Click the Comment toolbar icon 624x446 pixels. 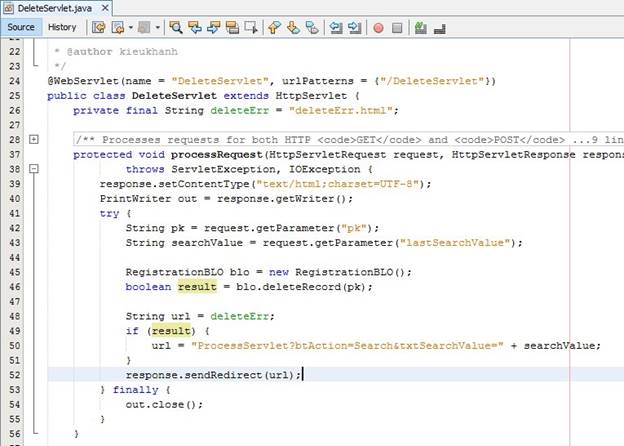pyautogui.click(x=421, y=28)
